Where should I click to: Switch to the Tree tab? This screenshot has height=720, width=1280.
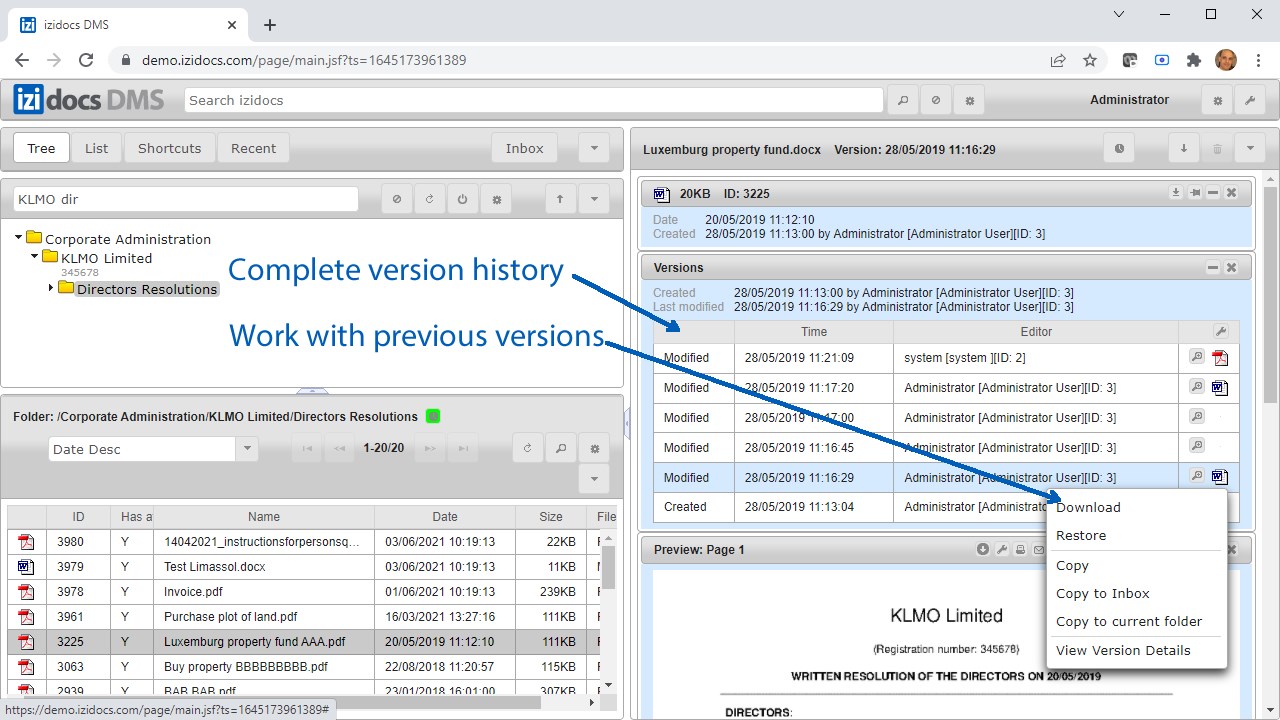[41, 148]
